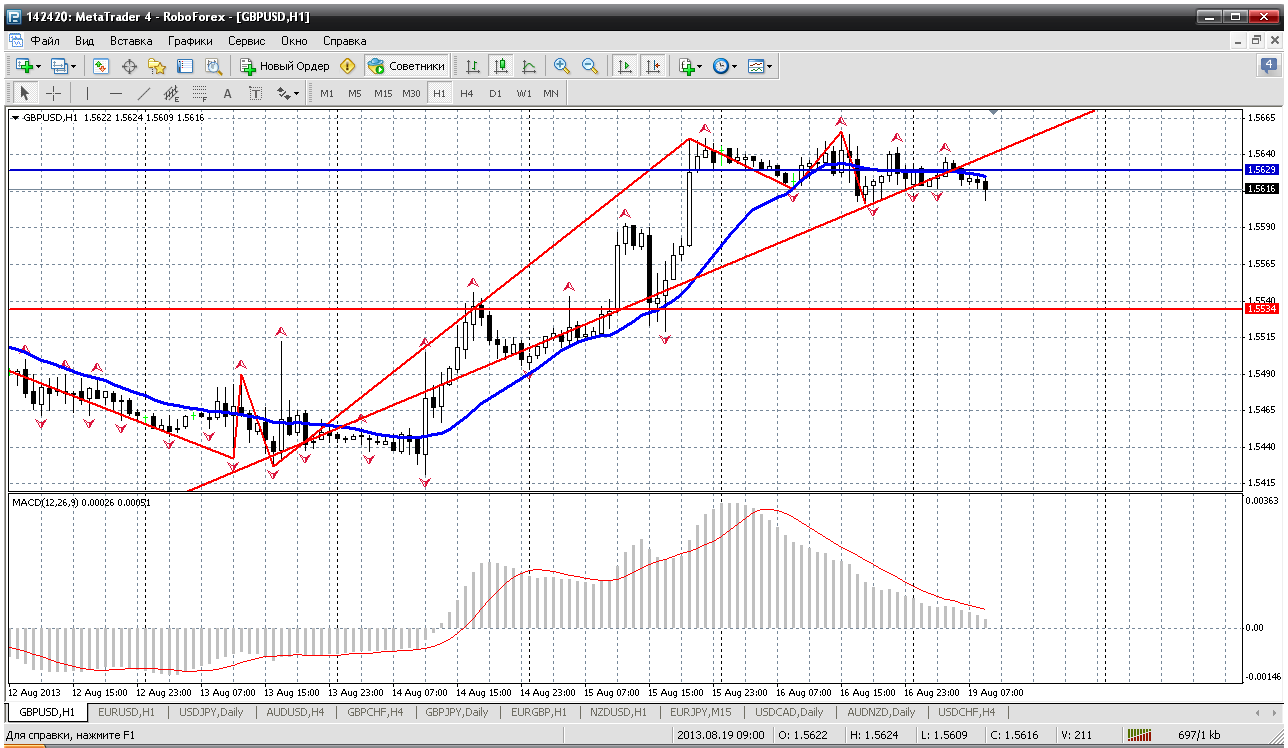The height and width of the screenshot is (748, 1288).
Task: Set timeframe to MN
Action: [551, 93]
